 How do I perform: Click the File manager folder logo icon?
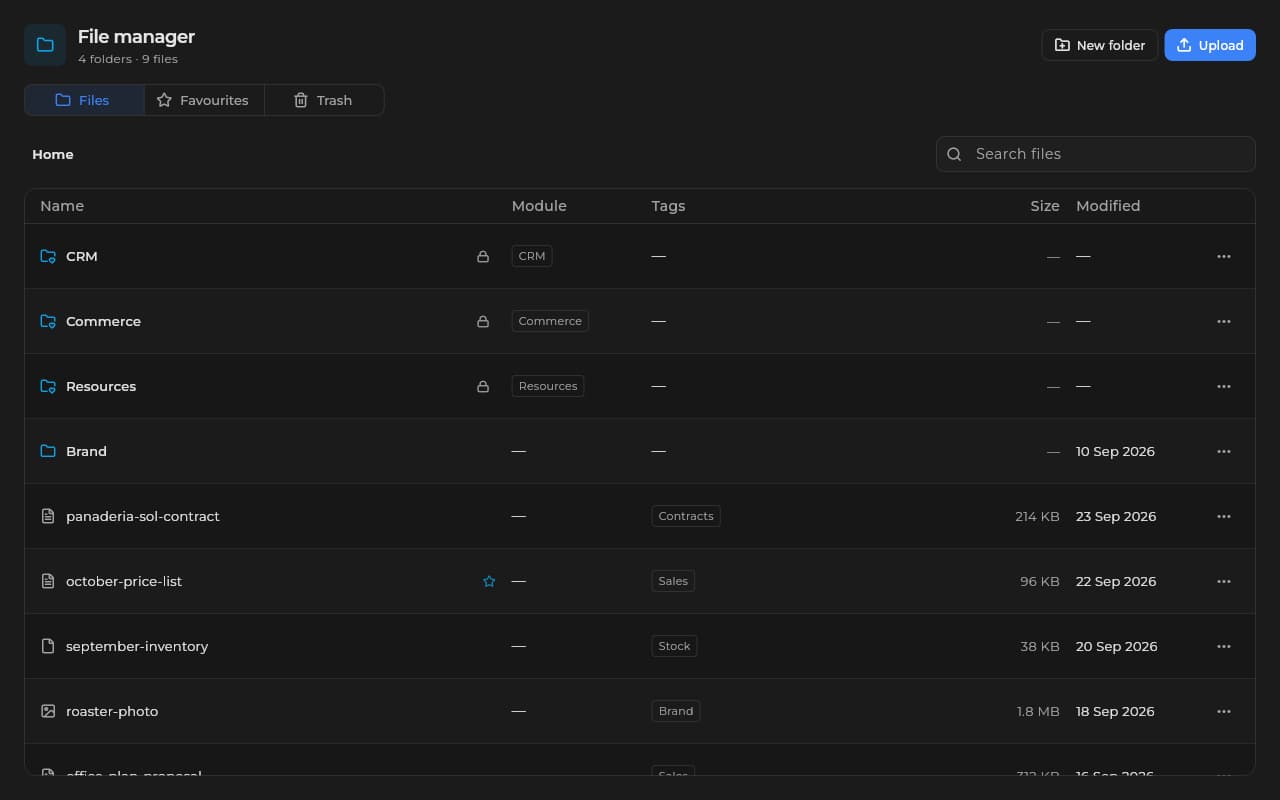(x=45, y=45)
